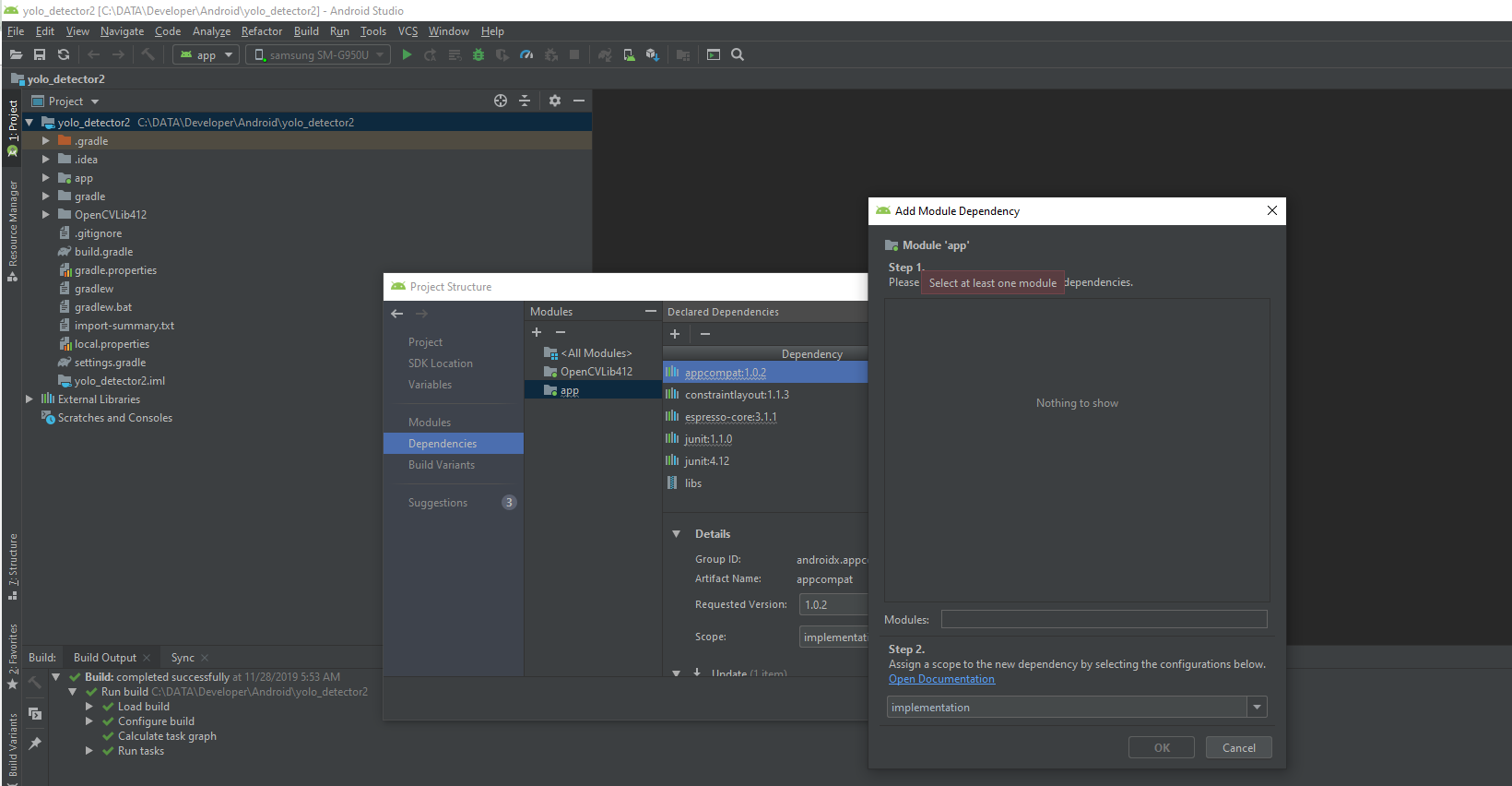This screenshot has height=786, width=1512.
Task: Select local.properties file
Action: (x=112, y=344)
